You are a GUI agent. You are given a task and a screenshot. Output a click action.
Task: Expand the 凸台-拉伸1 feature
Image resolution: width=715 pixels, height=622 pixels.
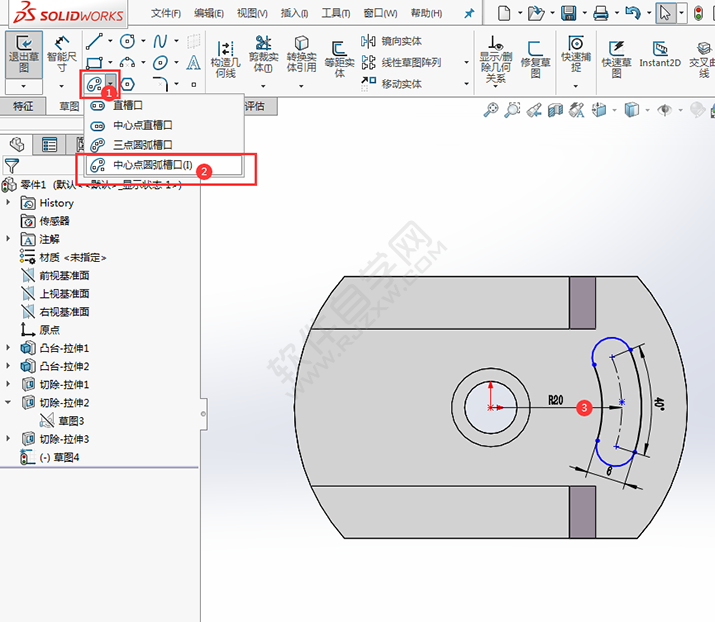[x=8, y=347]
